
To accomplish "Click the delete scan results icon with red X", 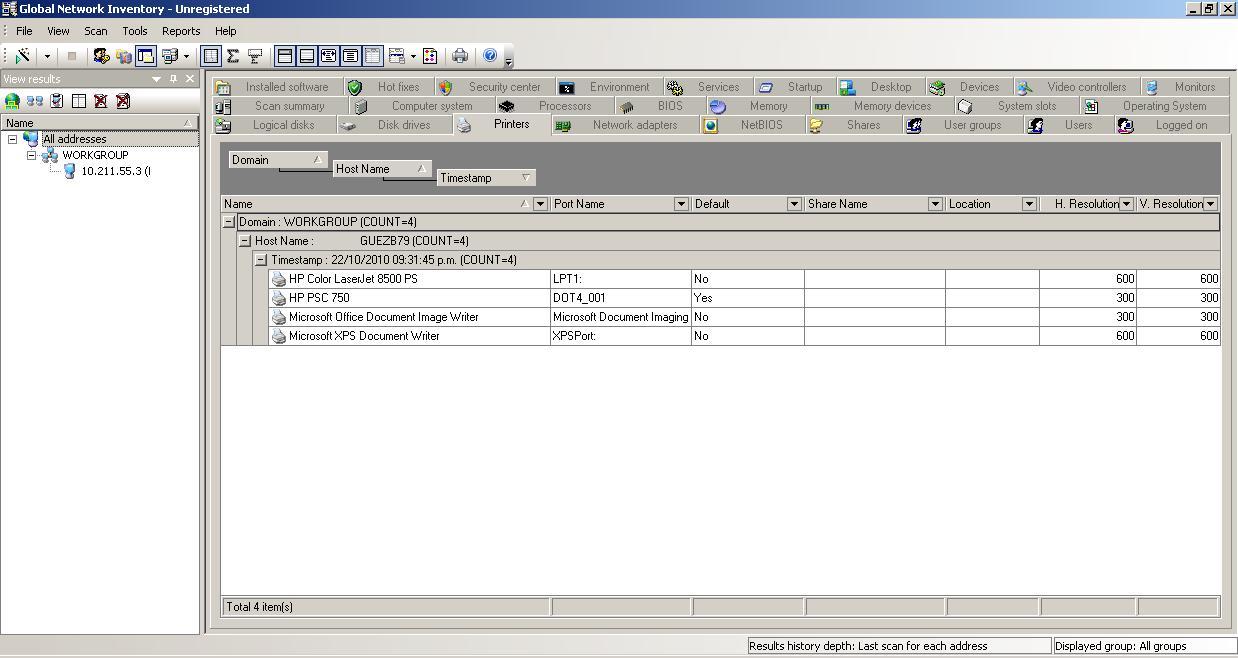I will pyautogui.click(x=101, y=100).
